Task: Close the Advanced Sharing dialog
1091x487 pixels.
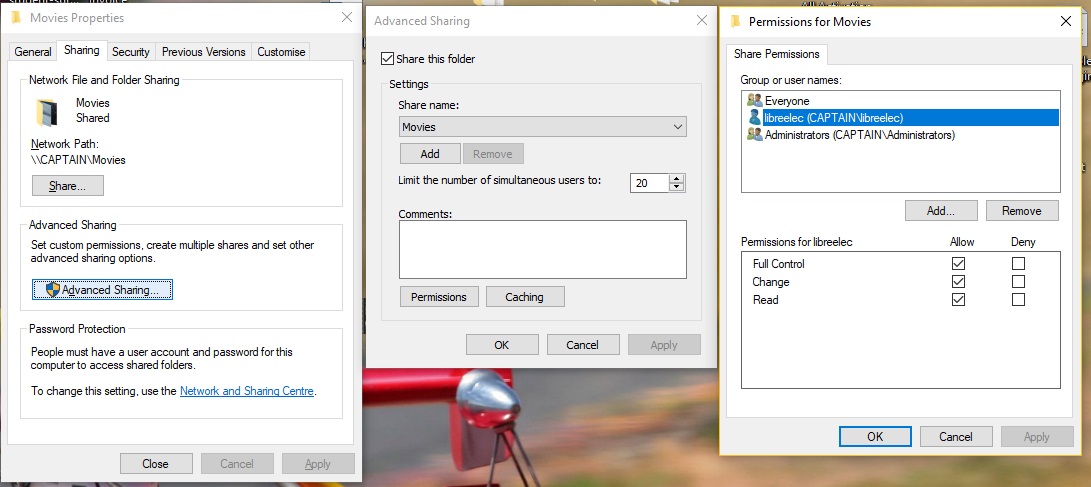Action: [702, 20]
